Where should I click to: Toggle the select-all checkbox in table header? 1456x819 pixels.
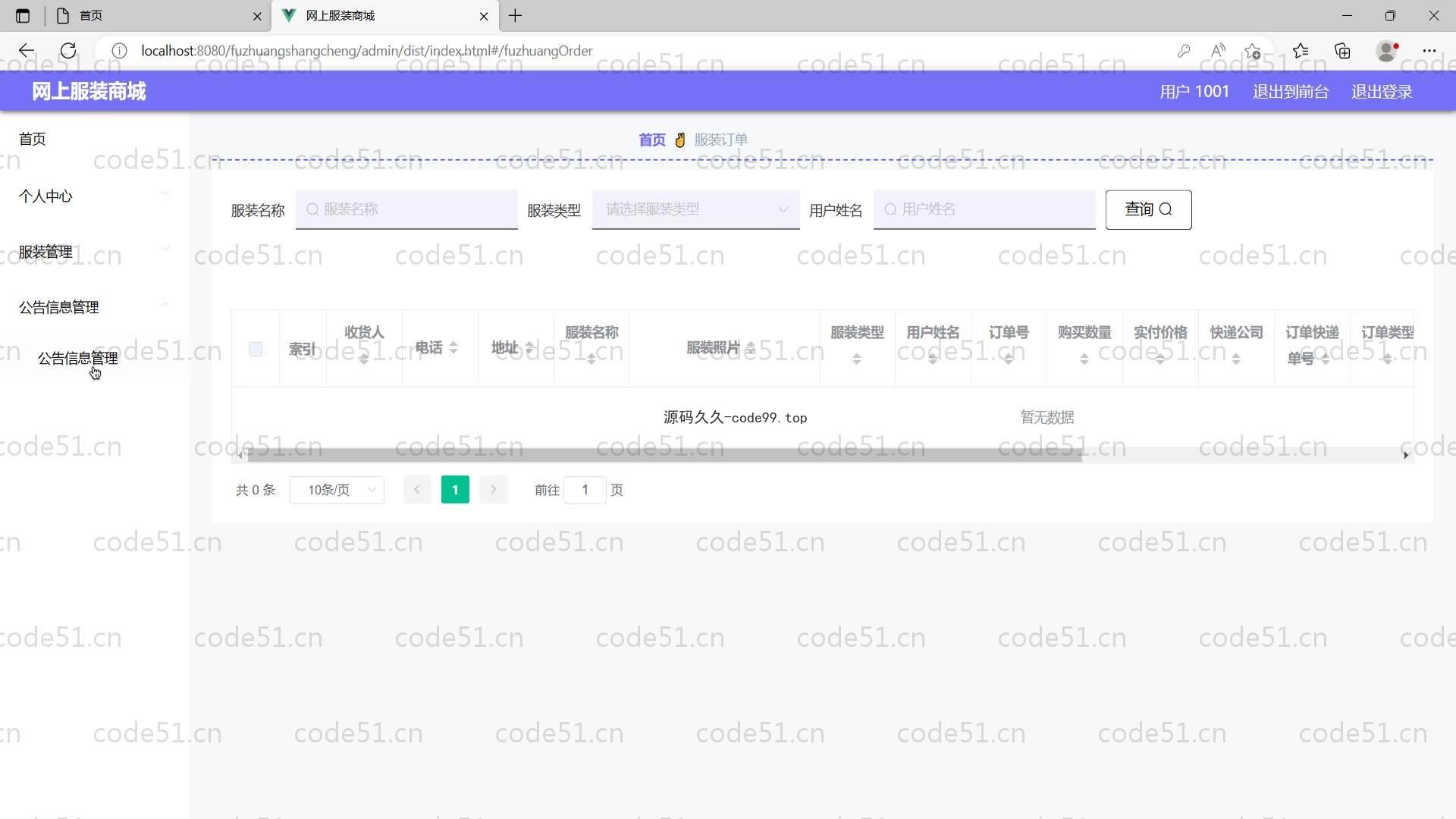256,349
